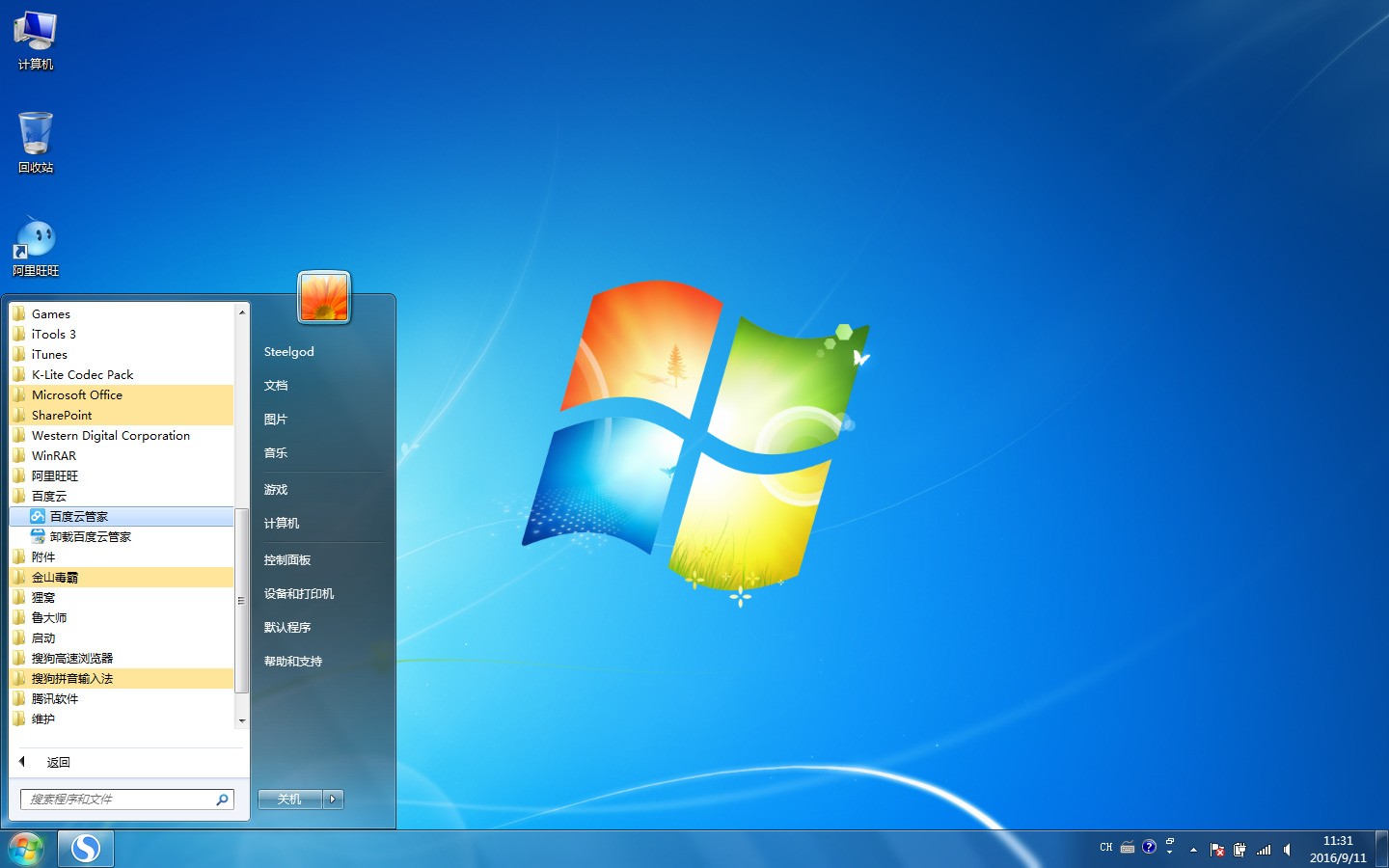Expand Western Digital Corporation folder
The image size is (1389, 868).
pyautogui.click(x=122, y=435)
